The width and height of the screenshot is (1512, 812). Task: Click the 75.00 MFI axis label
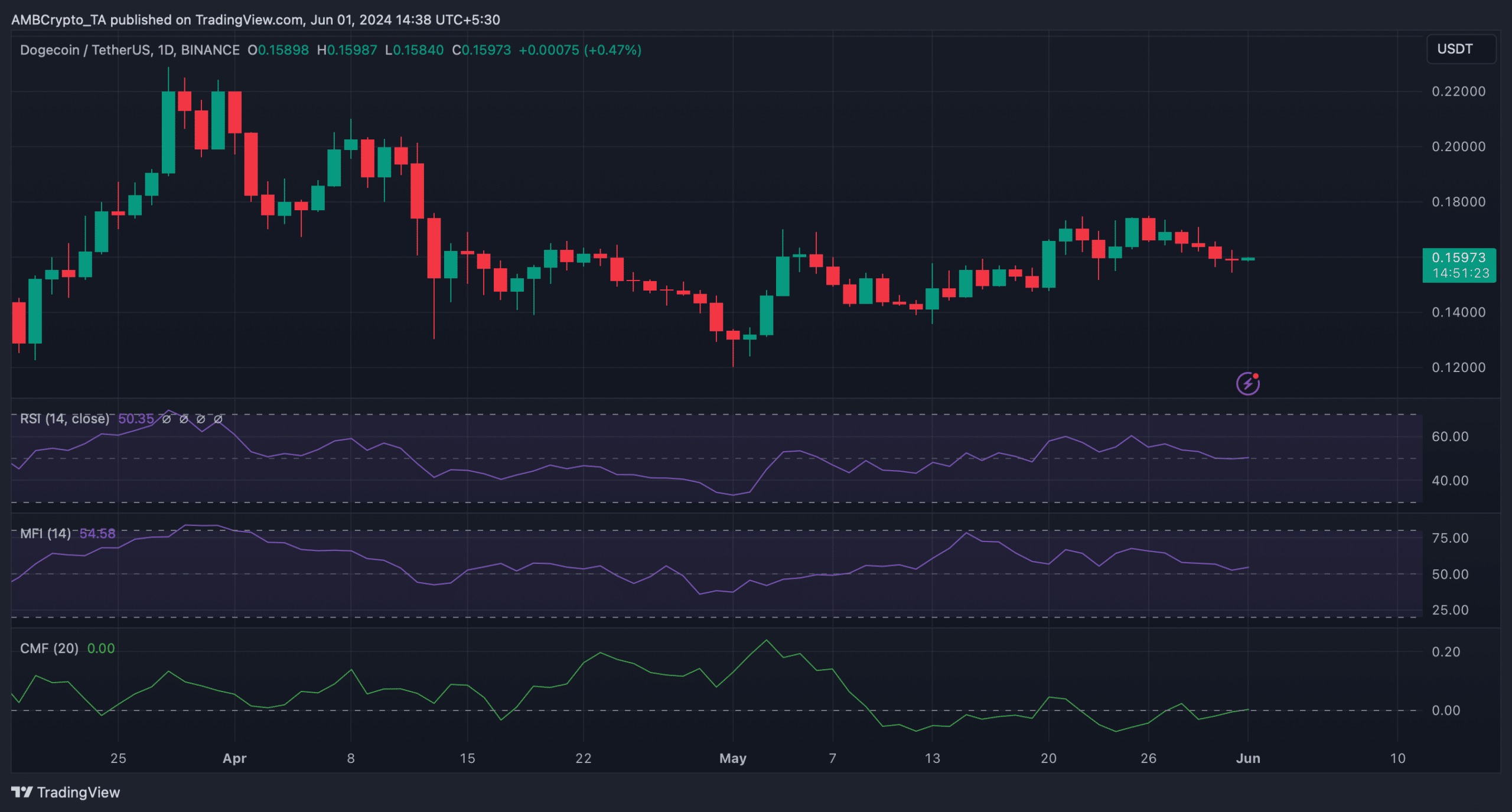pos(1450,538)
